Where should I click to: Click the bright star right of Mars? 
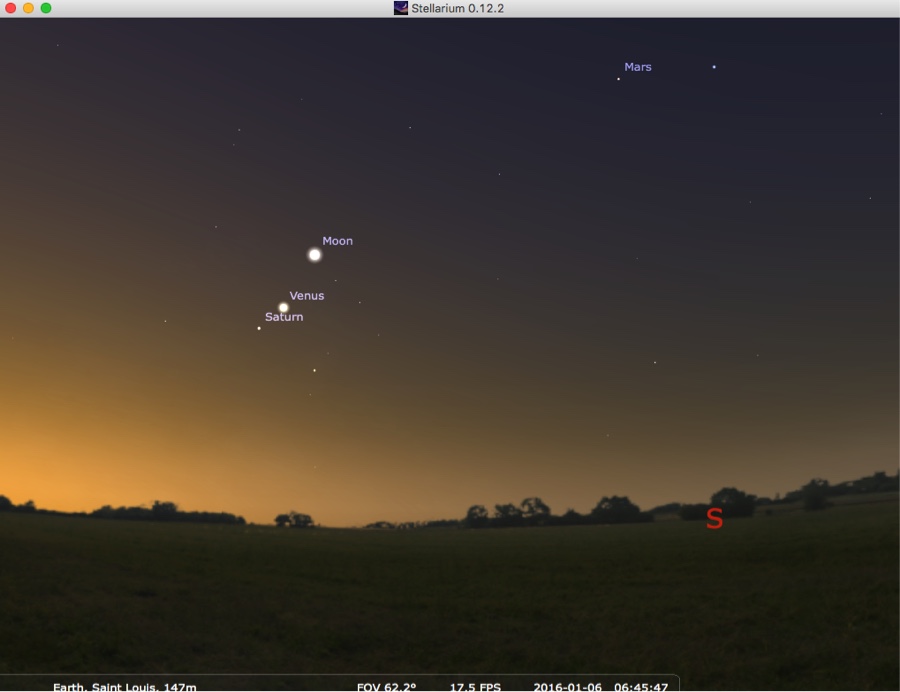(714, 67)
